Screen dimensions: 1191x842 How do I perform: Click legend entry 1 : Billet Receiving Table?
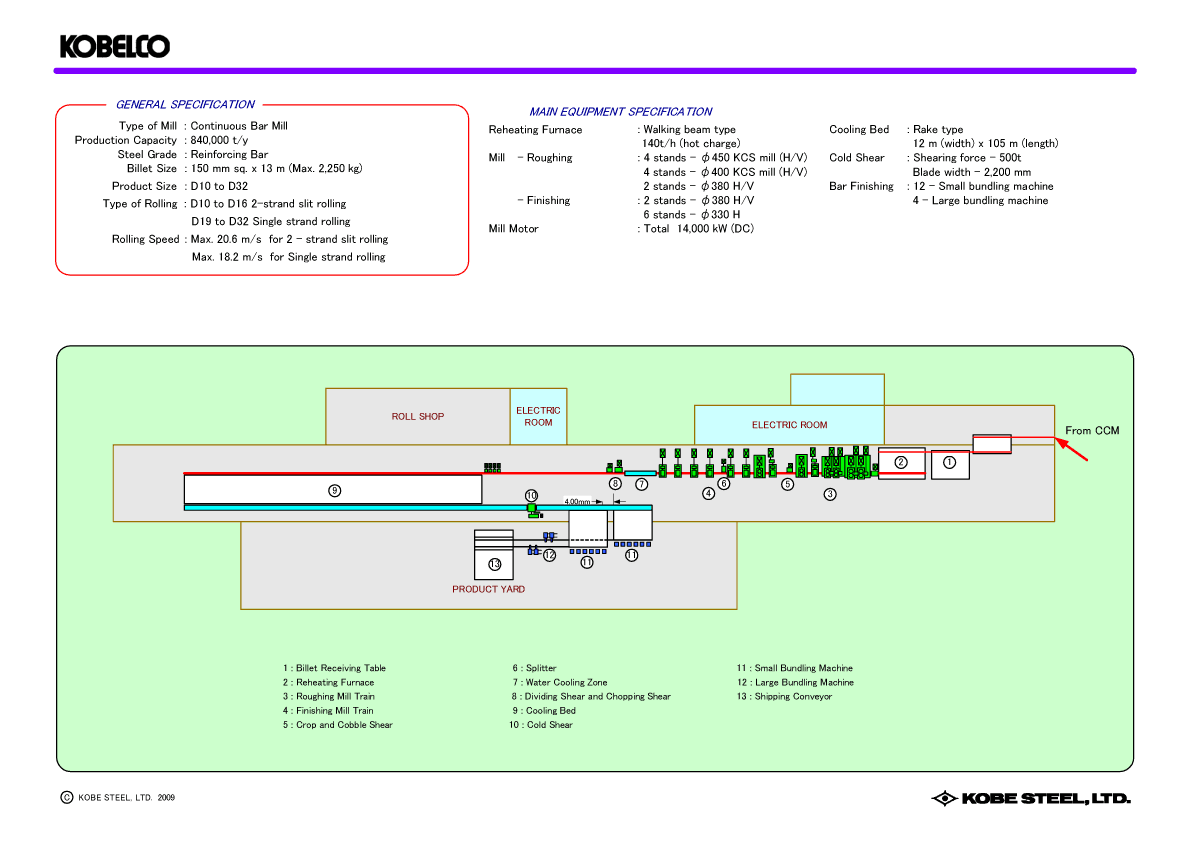[334, 668]
